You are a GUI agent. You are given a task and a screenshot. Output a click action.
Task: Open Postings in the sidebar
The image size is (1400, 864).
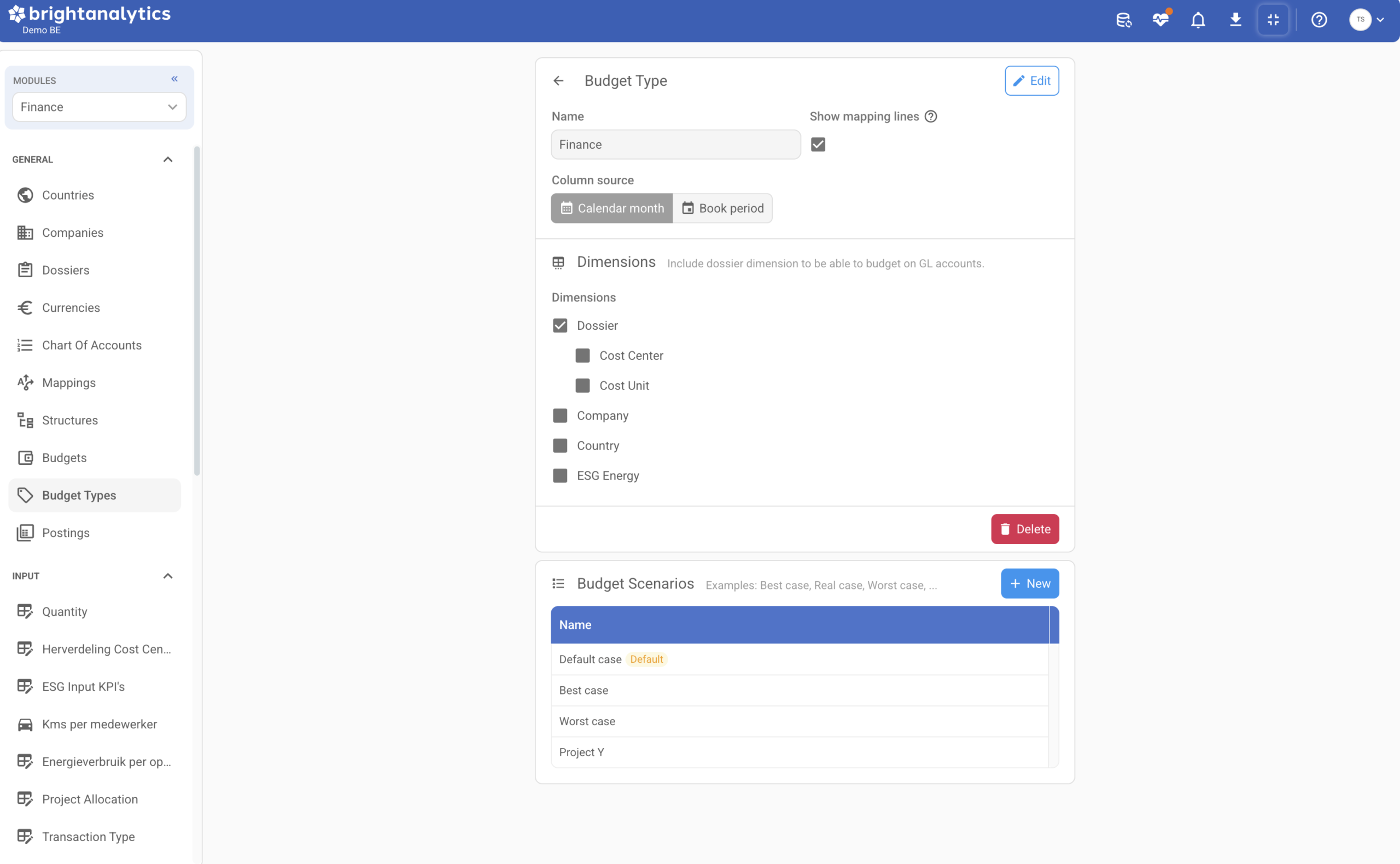click(x=94, y=533)
